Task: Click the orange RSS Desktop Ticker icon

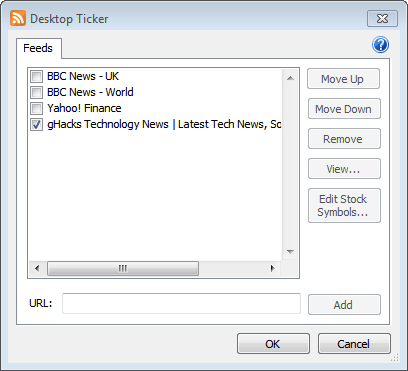Action: point(18,18)
